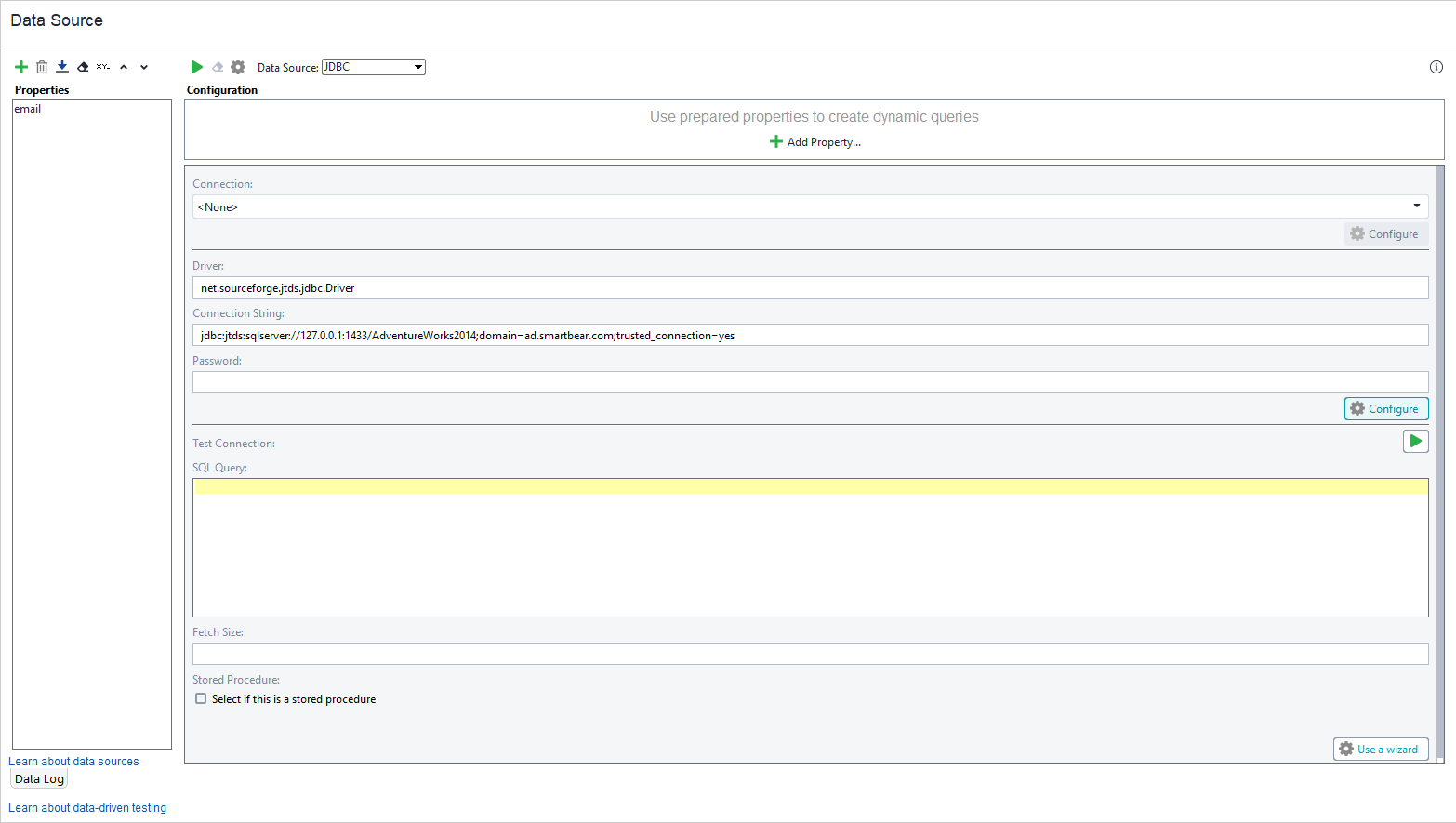1456x823 pixels.
Task: Run the data source with the green play icon
Action: 196,66
